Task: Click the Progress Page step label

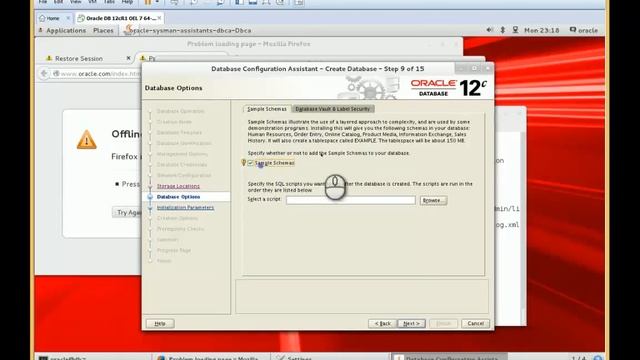Action: 173,250
